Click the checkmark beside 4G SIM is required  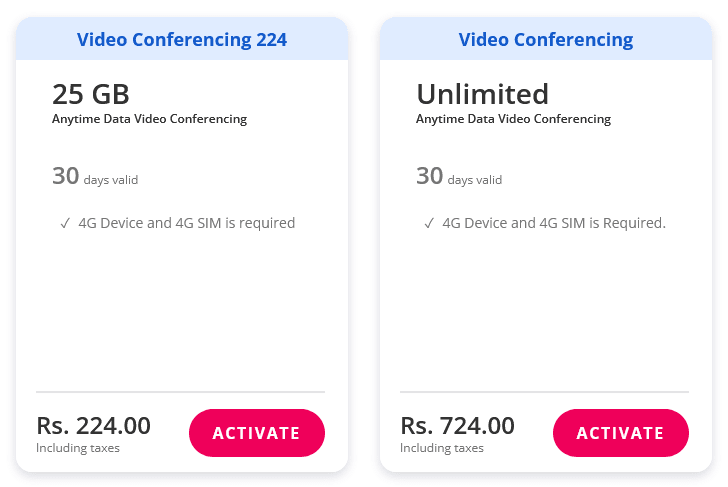(x=65, y=223)
